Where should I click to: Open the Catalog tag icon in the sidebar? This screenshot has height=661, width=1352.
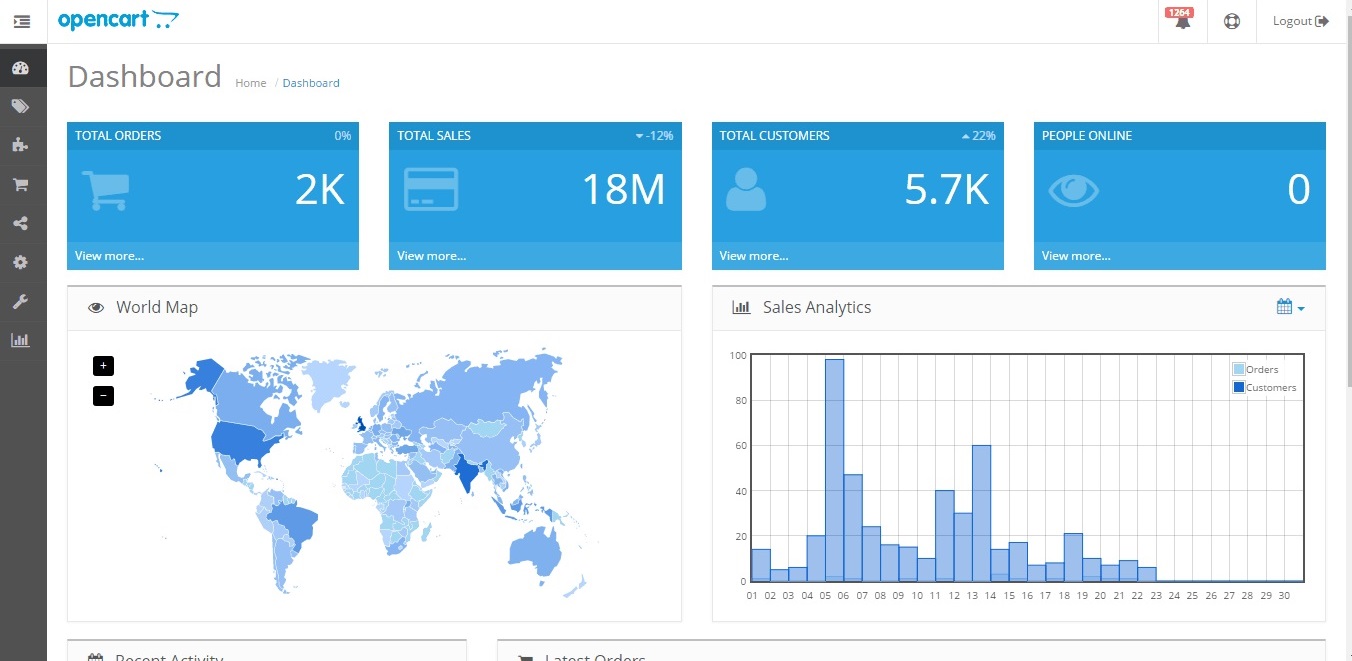(21, 106)
